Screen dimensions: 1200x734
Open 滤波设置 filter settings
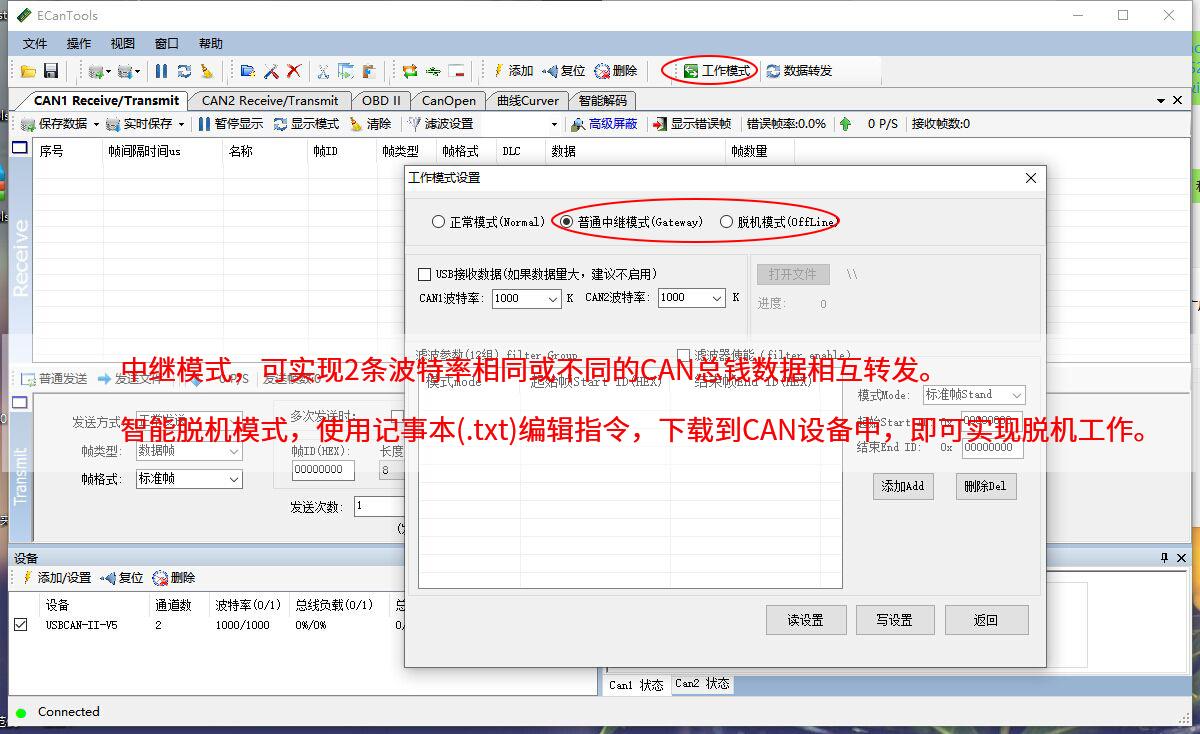tap(440, 124)
